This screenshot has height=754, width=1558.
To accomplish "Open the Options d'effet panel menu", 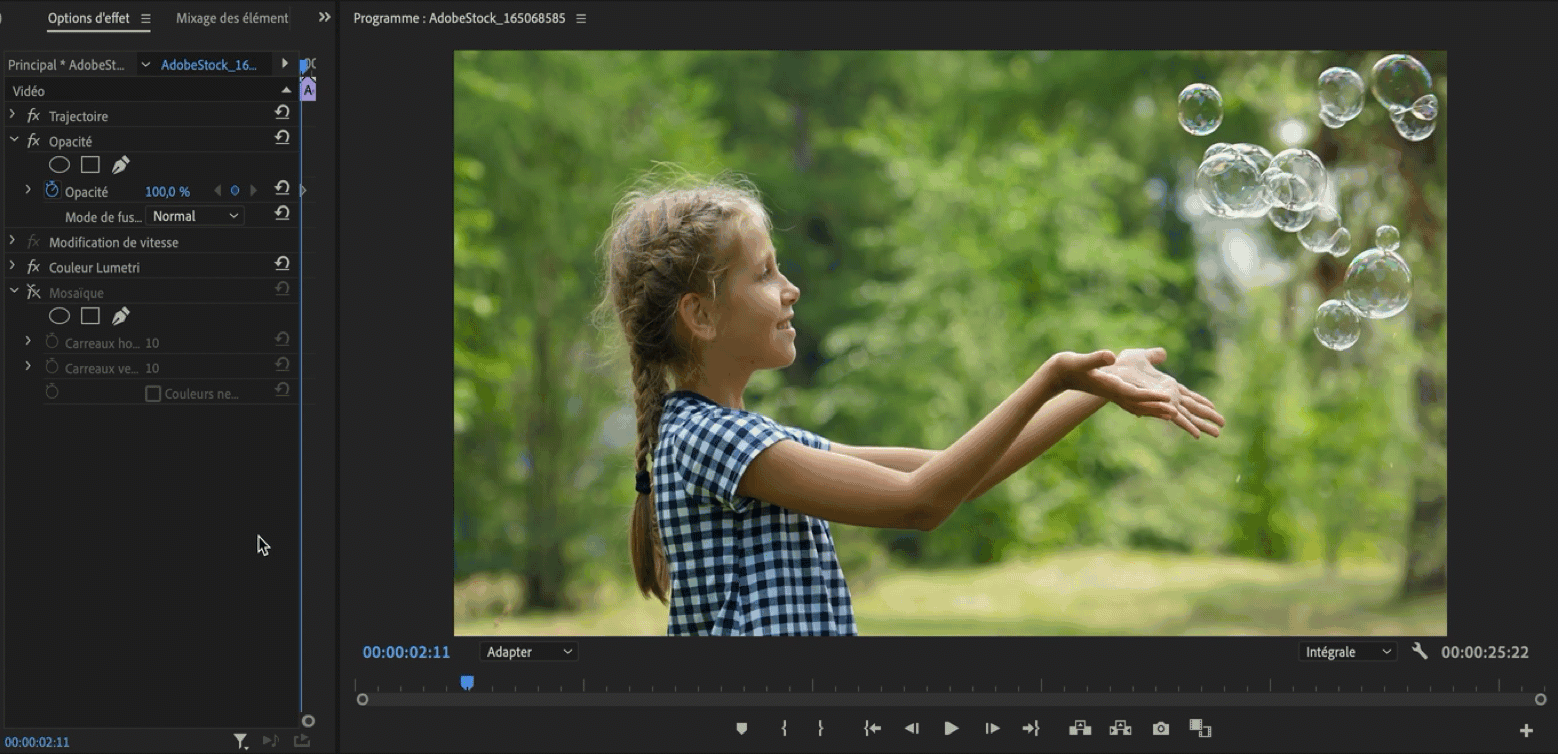I will (146, 18).
